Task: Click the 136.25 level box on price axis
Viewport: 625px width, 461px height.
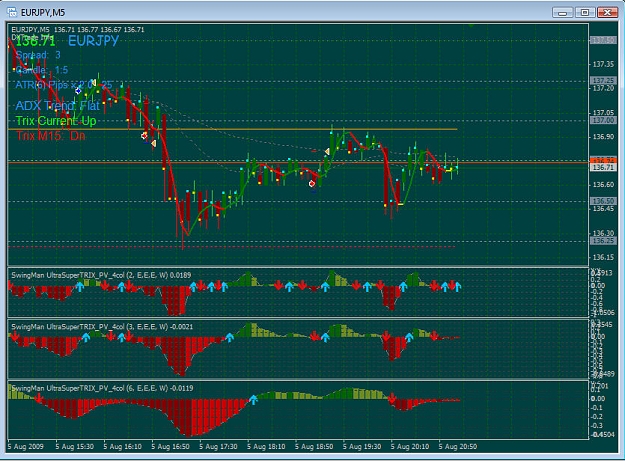Action: [x=603, y=241]
